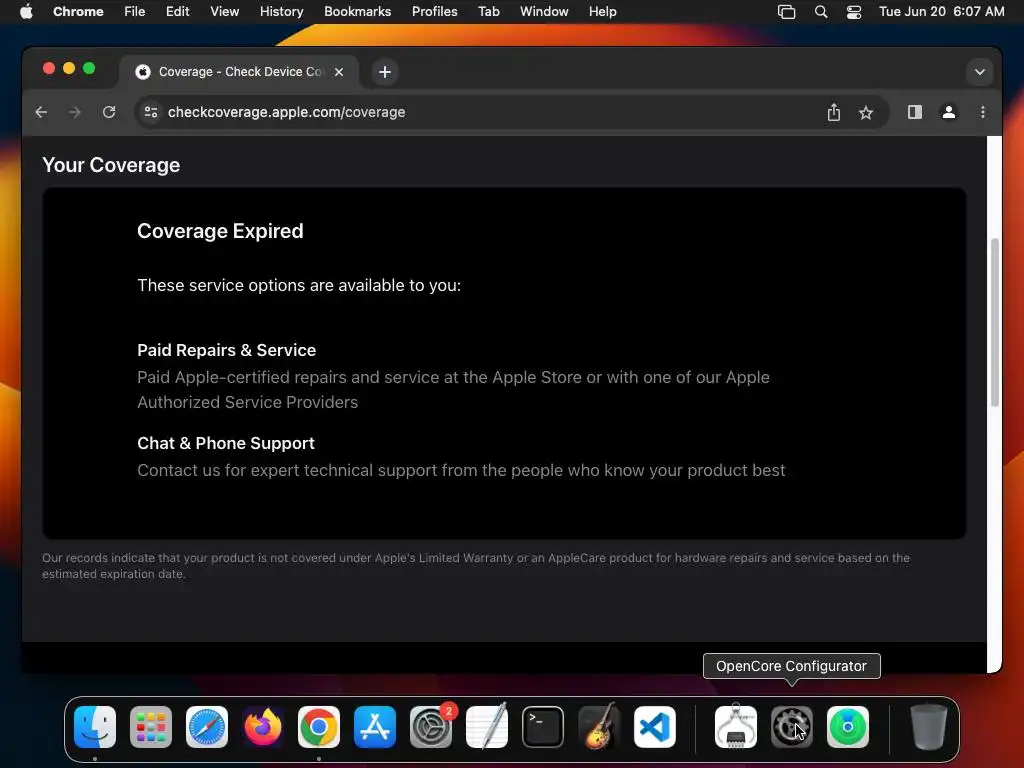The height and width of the screenshot is (768, 1024).
Task: View site information icon in address bar
Action: click(x=151, y=112)
